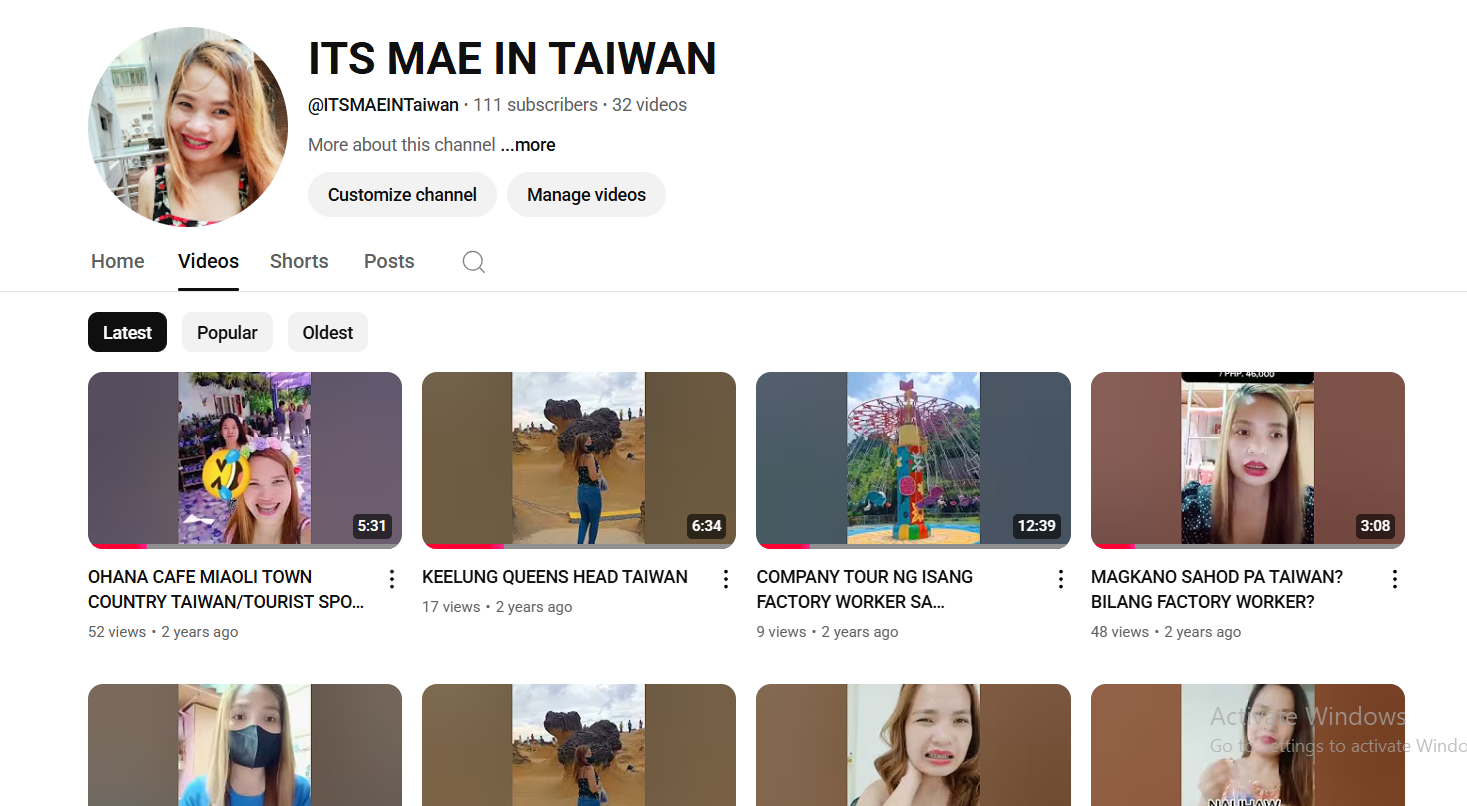1467x806 pixels.
Task: Expand channel description with ...more
Action: 528,145
